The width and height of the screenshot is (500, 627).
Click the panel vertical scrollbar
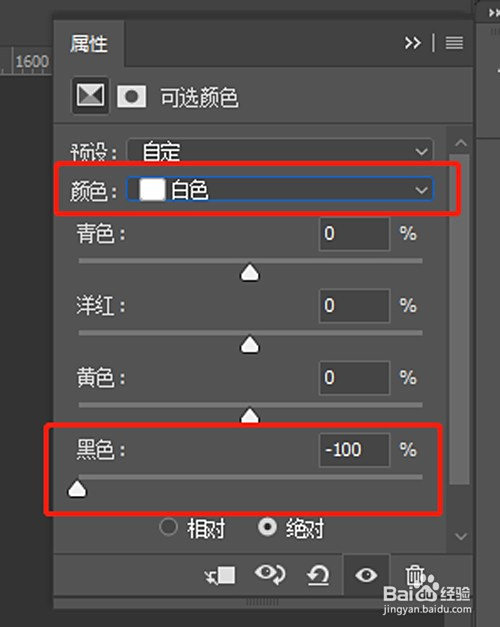[x=460, y=319]
